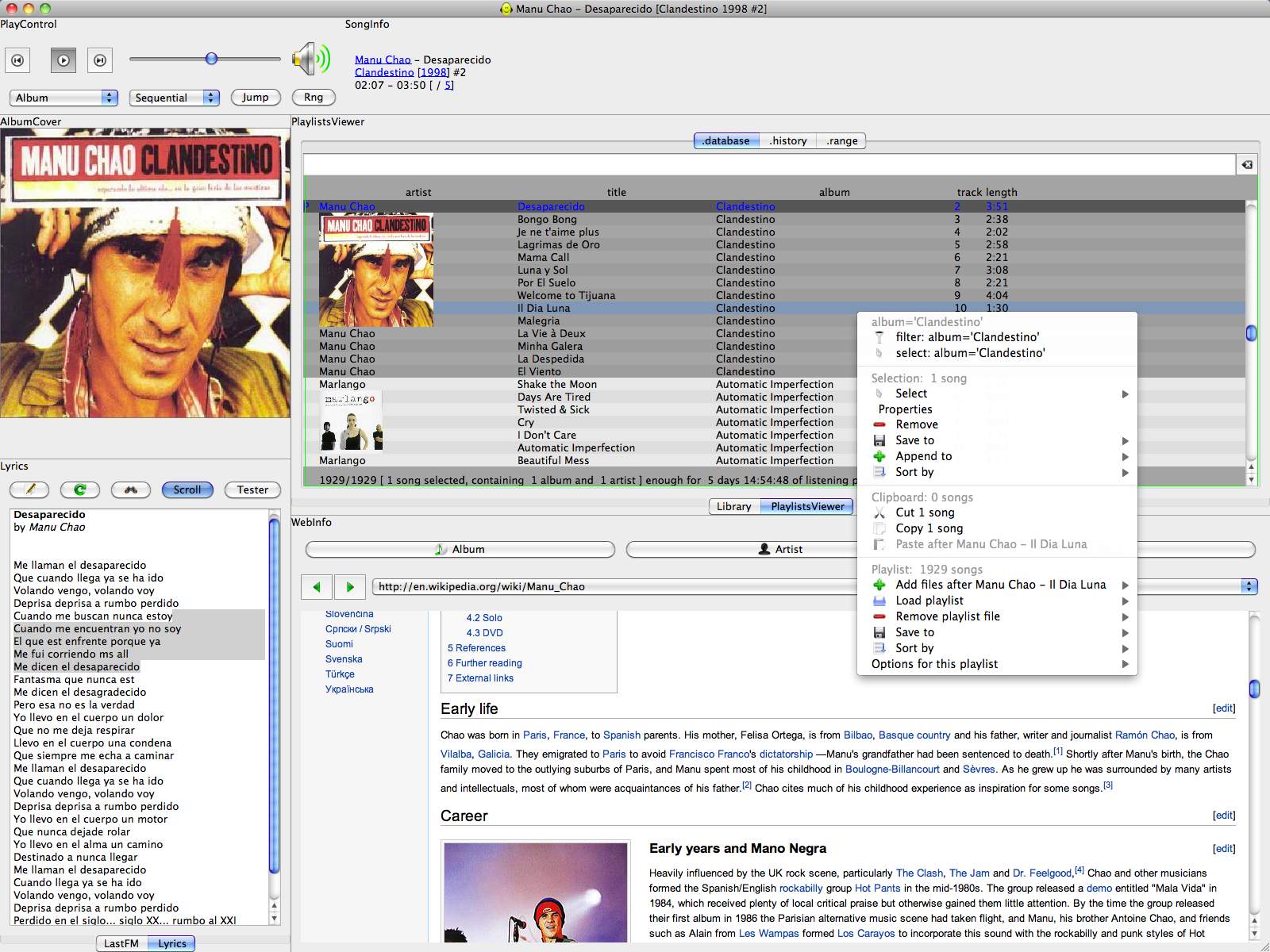Click the playlist table vertical scrollbar
The height and width of the screenshot is (952, 1270).
click(x=1251, y=333)
